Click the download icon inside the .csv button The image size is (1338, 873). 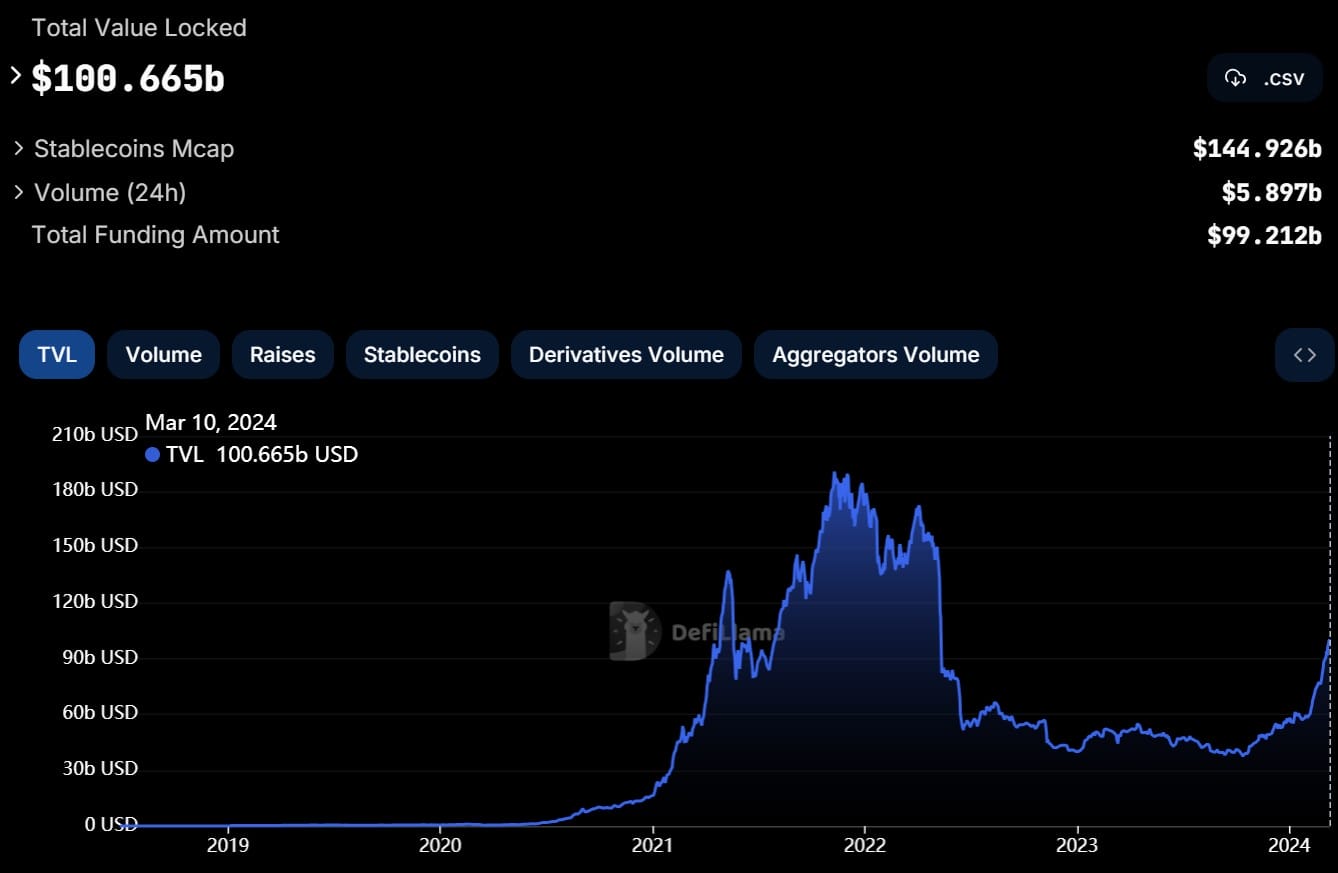click(1234, 77)
